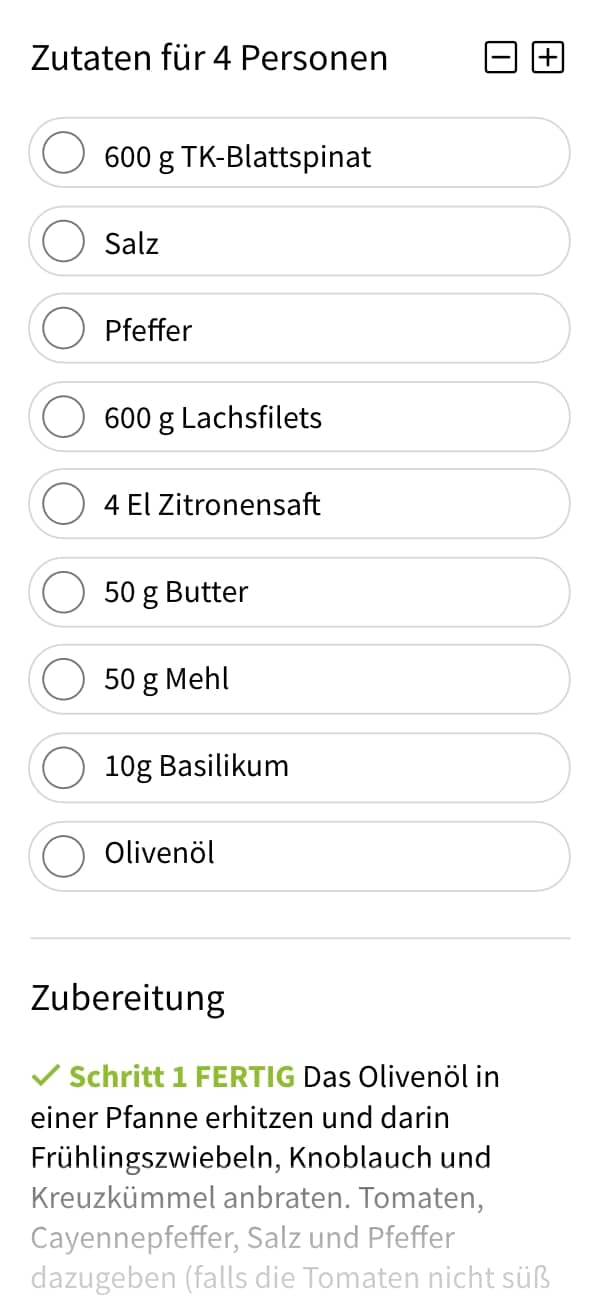Toggle the Schritt 1 FERTIG label

click(x=182, y=1077)
